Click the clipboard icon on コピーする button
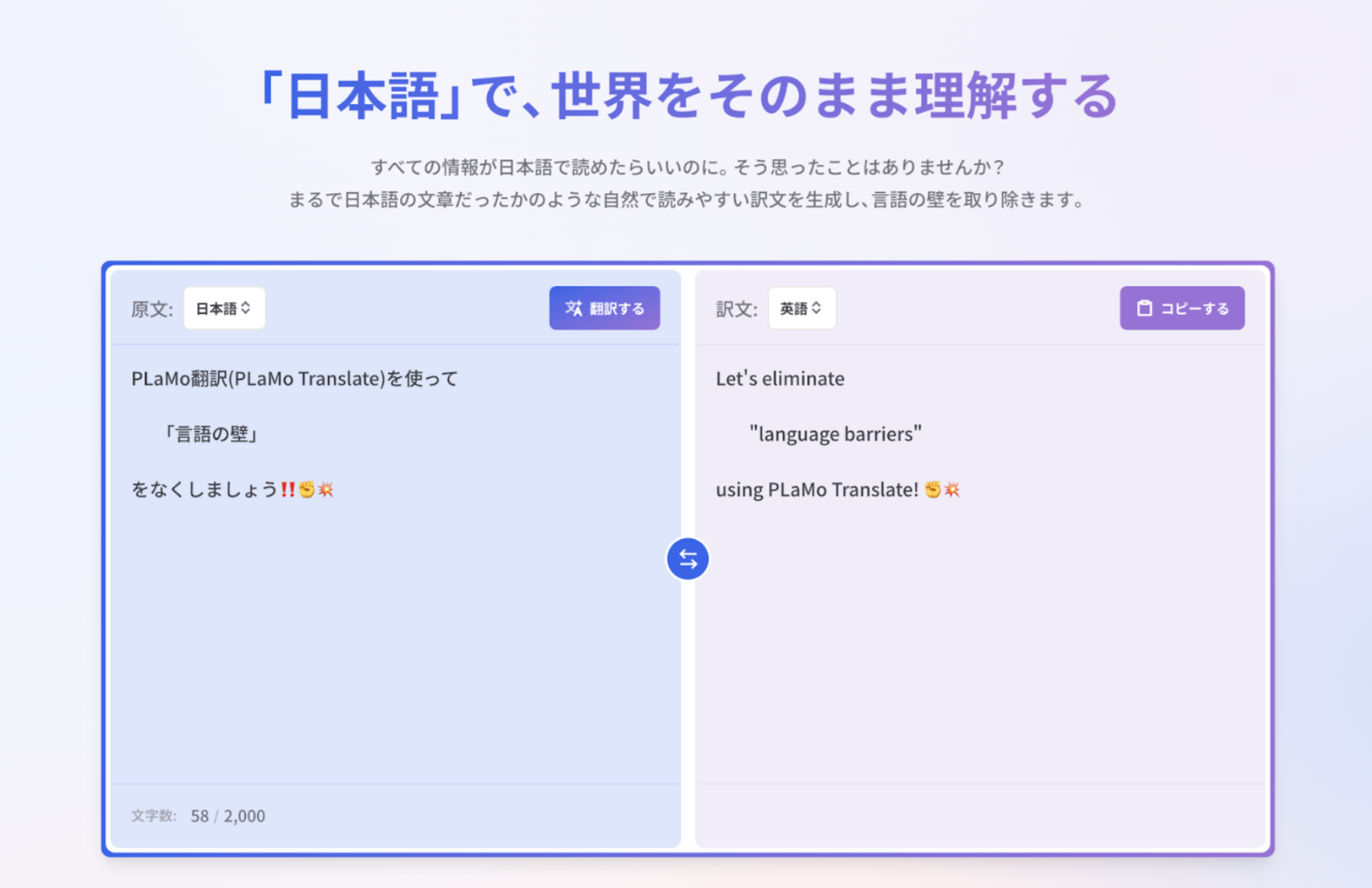The image size is (1372, 888). (1145, 308)
